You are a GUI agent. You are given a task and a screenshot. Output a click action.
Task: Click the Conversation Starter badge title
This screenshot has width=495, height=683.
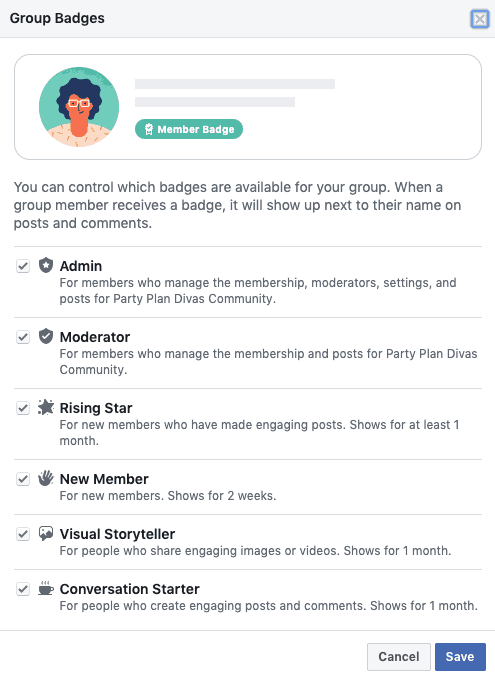129,589
